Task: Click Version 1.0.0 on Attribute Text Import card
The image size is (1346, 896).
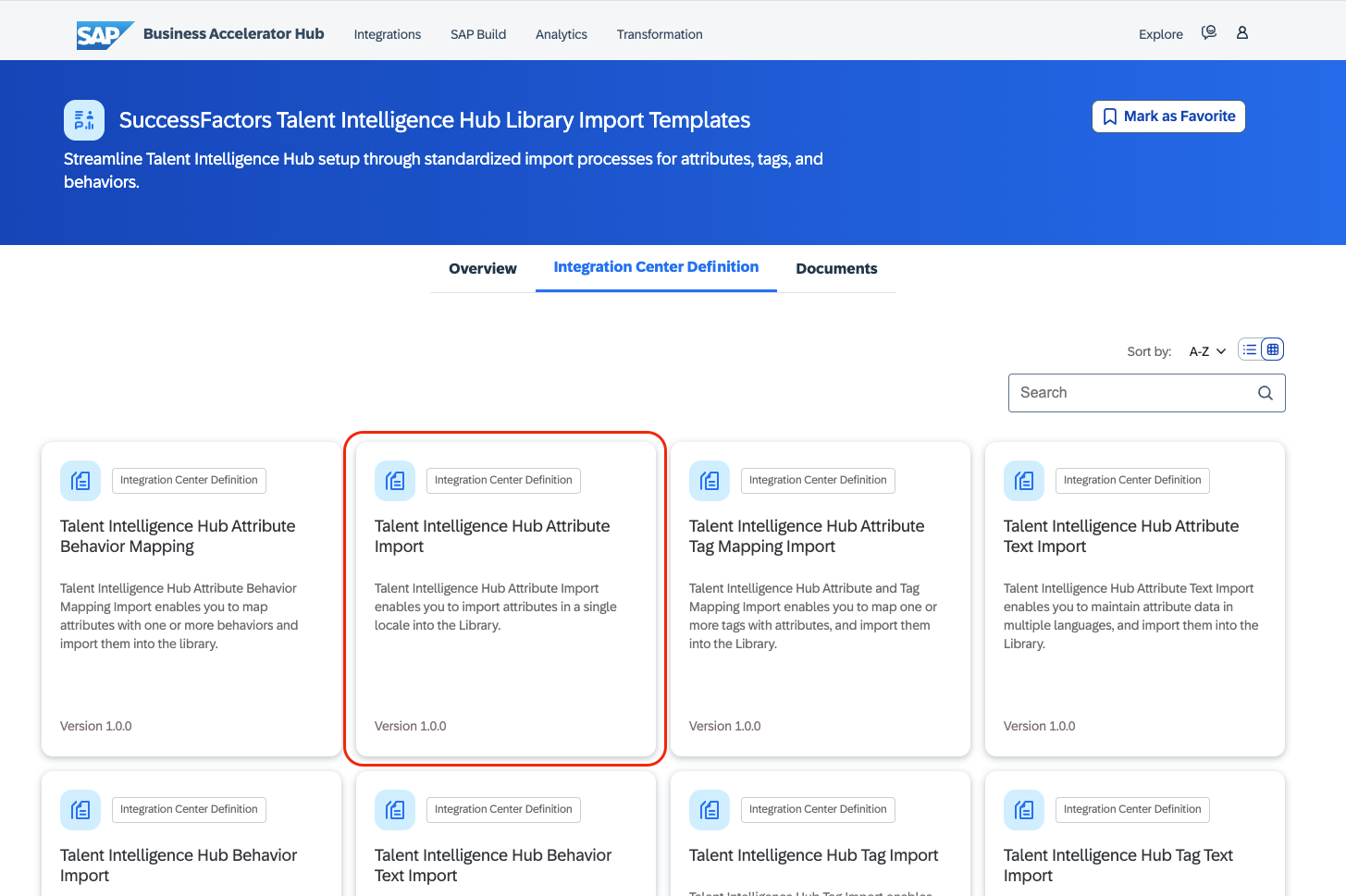Action: pyautogui.click(x=1040, y=727)
